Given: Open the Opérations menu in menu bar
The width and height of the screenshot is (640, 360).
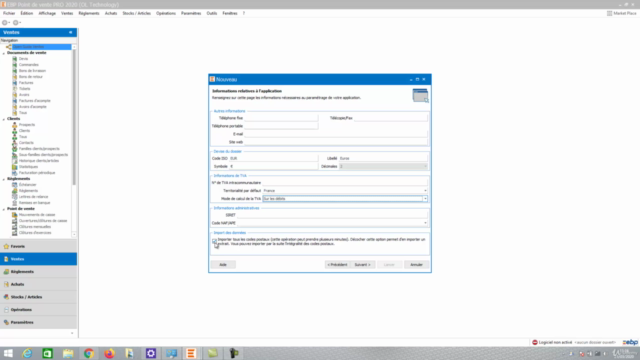Looking at the screenshot, I should point(166,13).
